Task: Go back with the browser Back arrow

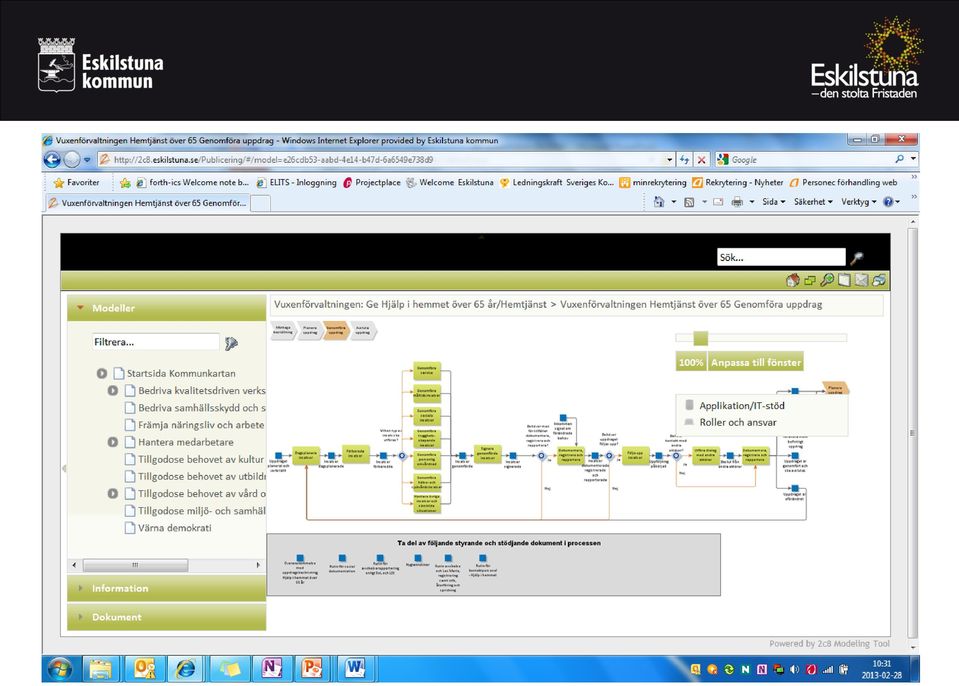Action: click(x=52, y=160)
